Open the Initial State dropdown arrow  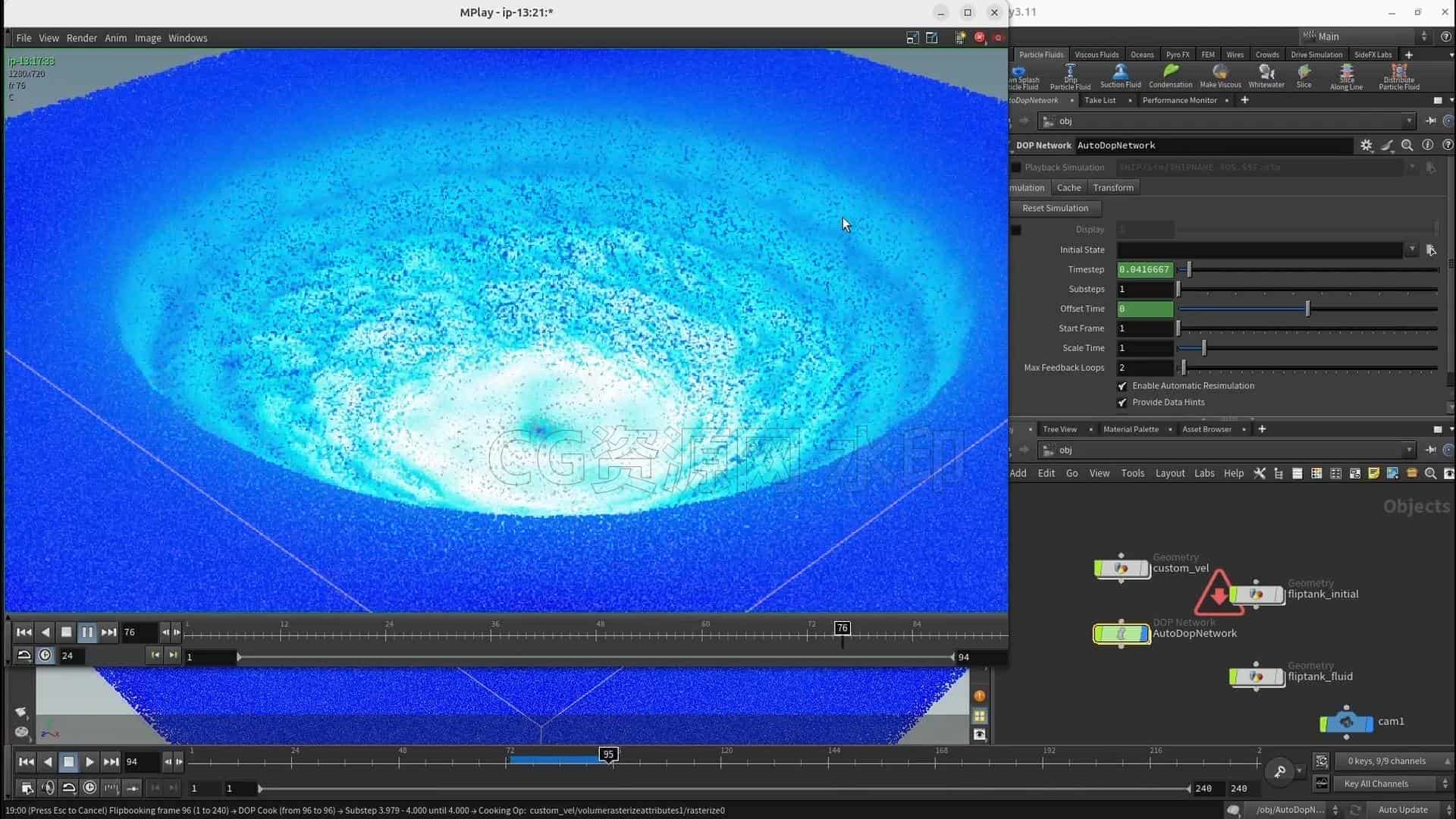[x=1411, y=249]
